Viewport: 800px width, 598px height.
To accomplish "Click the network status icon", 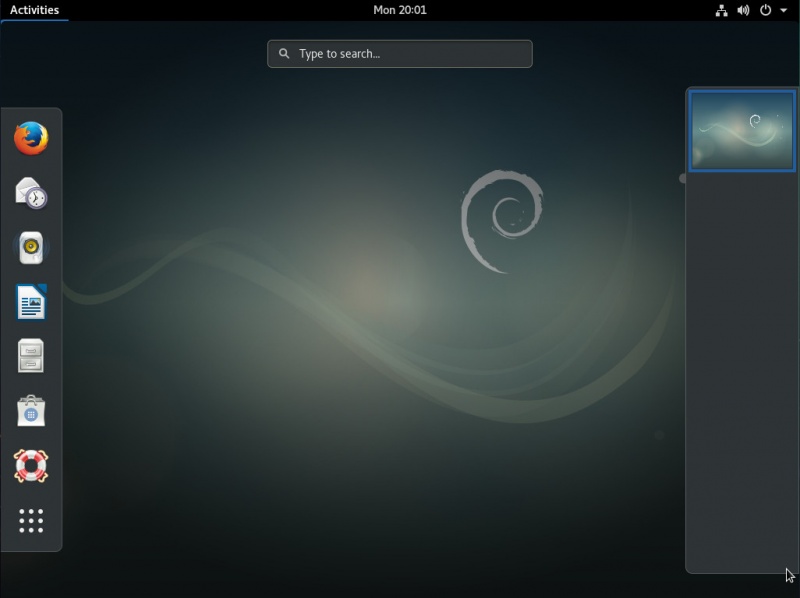I will 722,10.
